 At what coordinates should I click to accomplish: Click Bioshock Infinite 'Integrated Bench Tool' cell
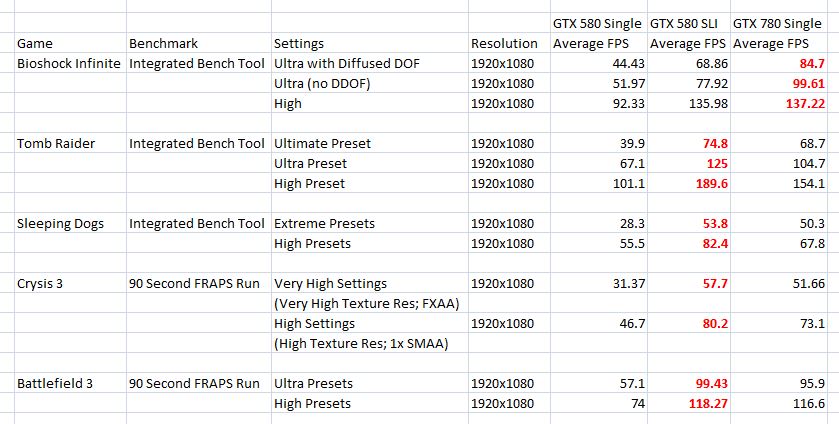click(199, 63)
